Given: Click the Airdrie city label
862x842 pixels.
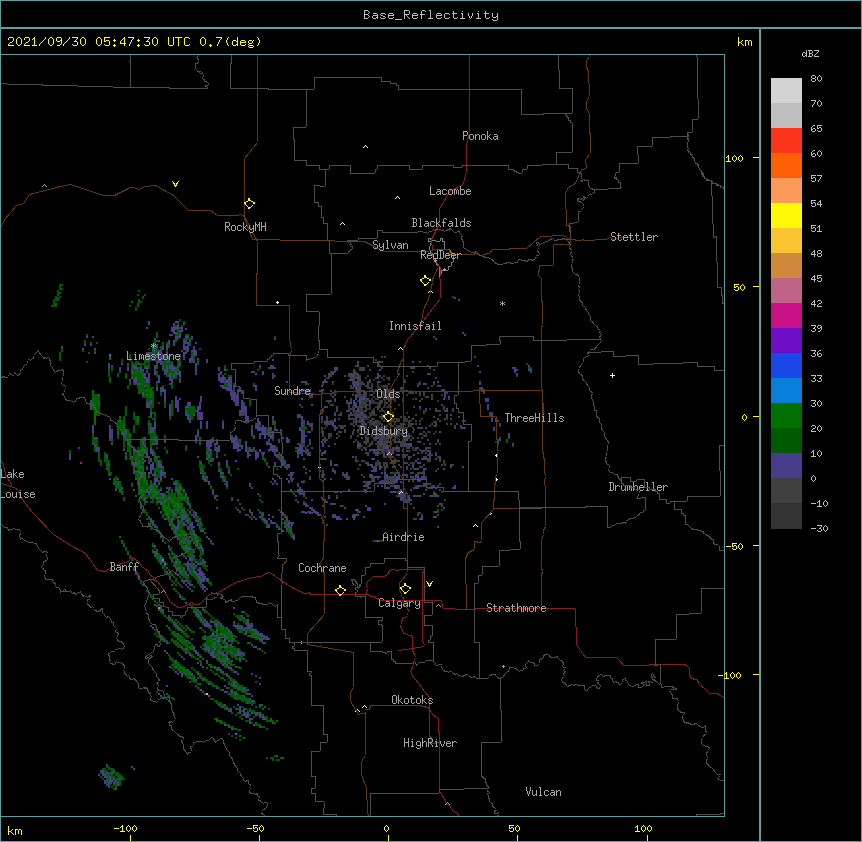Looking at the screenshot, I should point(403,537).
